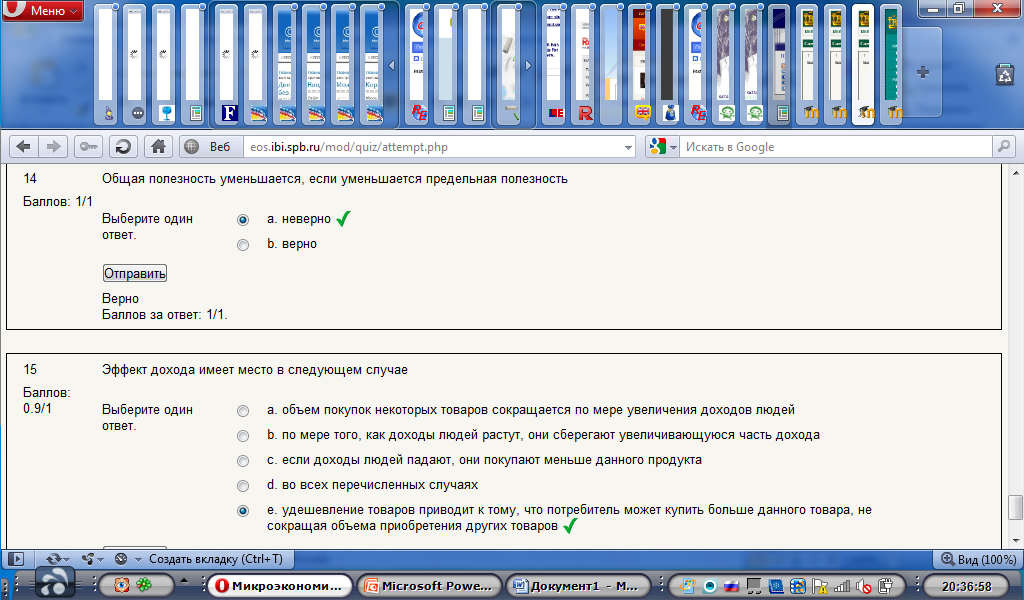Select option a radio in question 15
Viewport: 1024px width, 600px height.
coord(243,411)
